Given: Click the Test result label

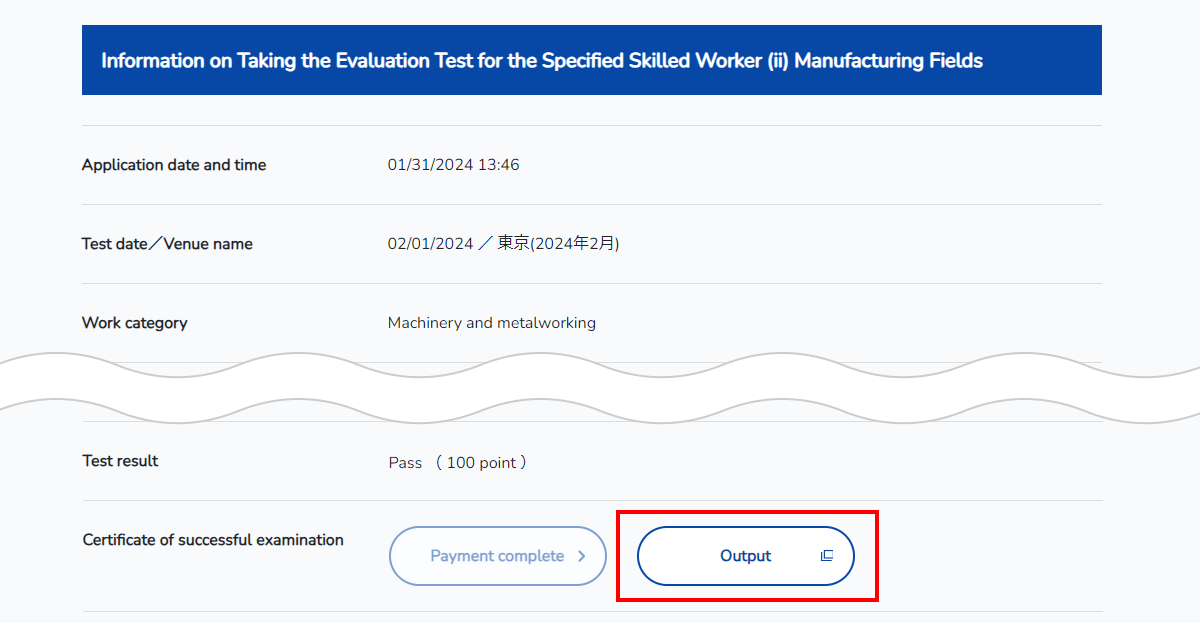Looking at the screenshot, I should (120, 461).
